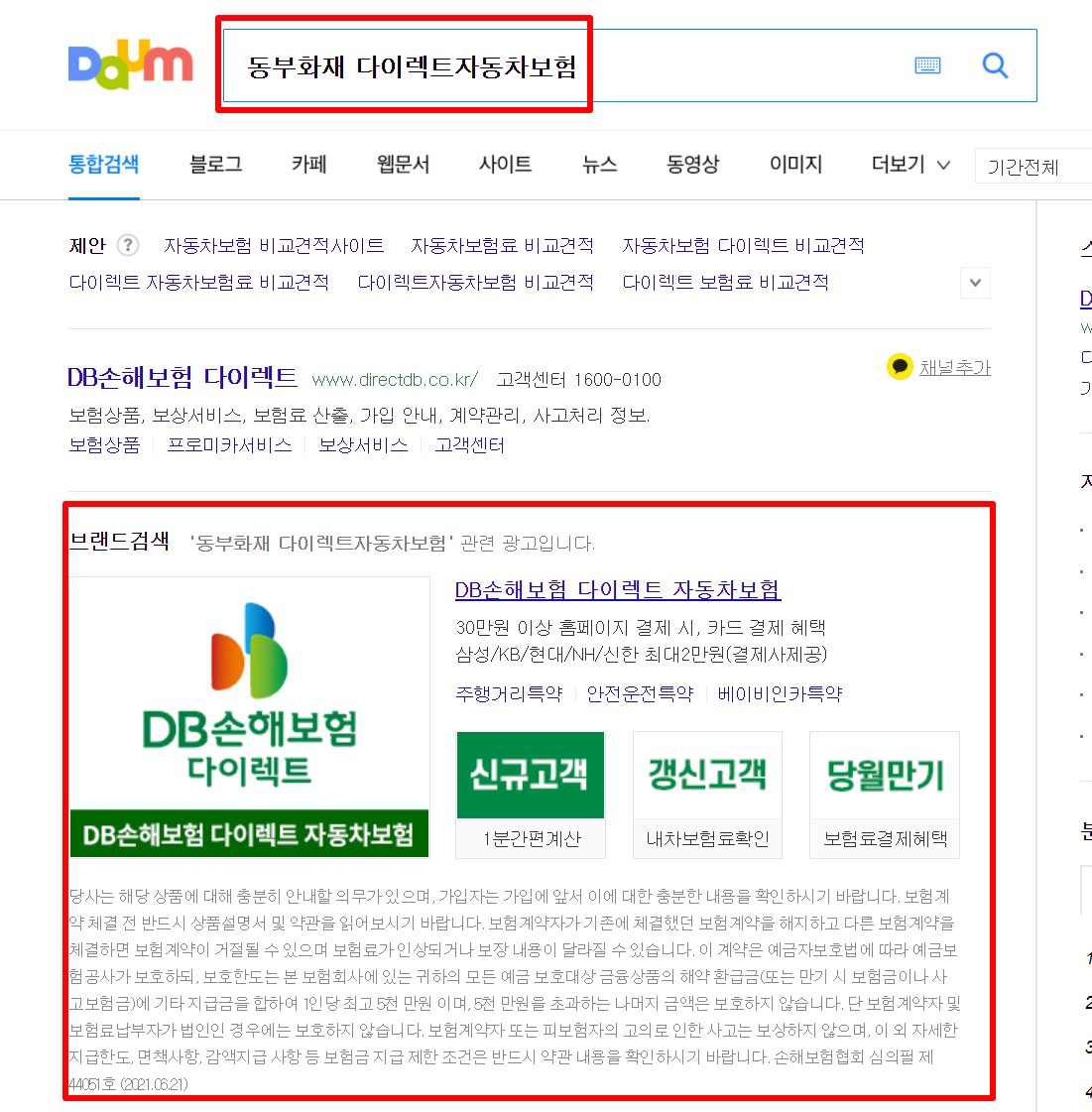This screenshot has height=1112, width=1092.
Task: Click the www.directdb.co.kr URL
Action: 395,379
